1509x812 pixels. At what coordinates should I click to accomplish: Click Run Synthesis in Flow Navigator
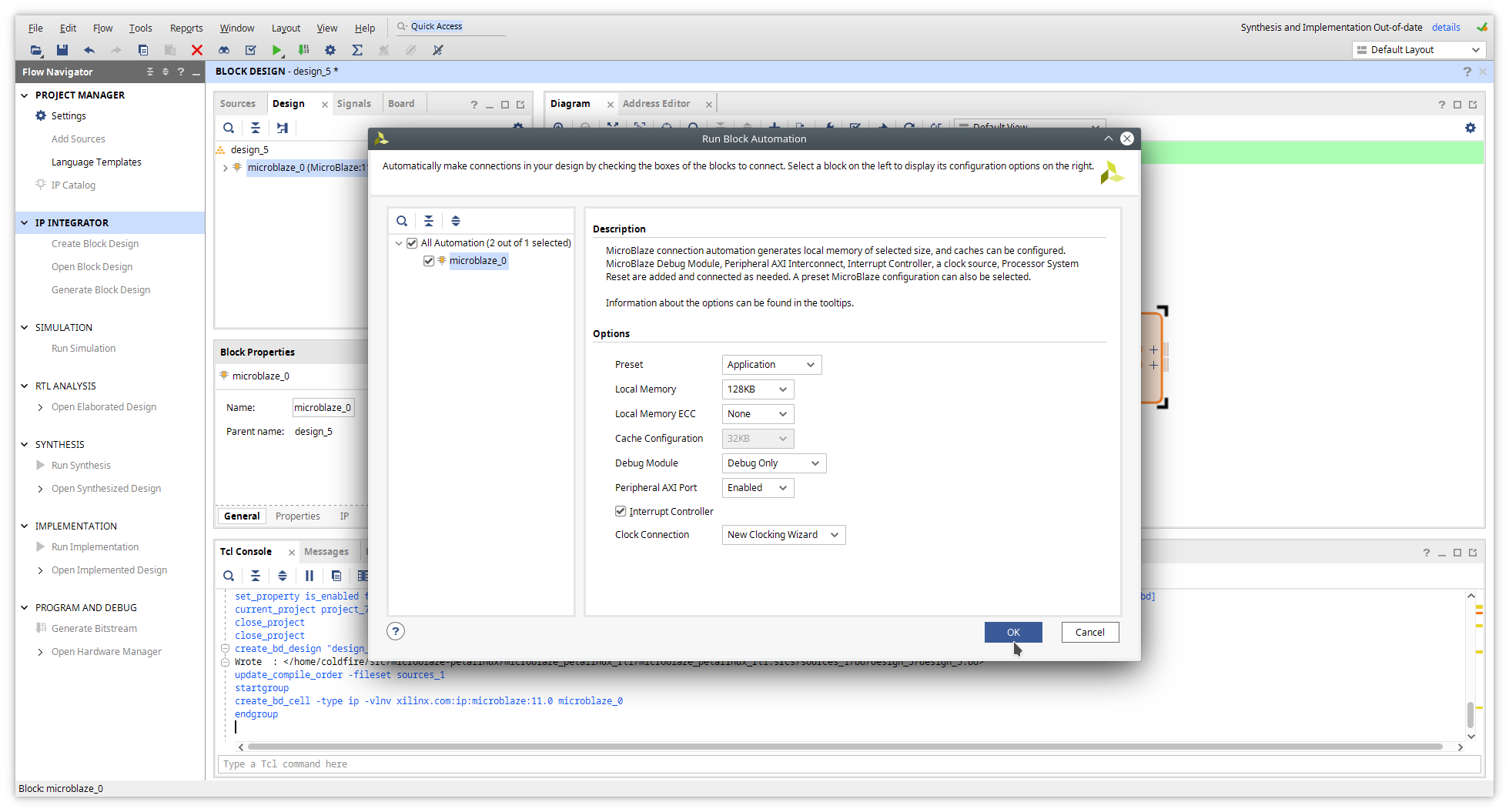(x=81, y=466)
